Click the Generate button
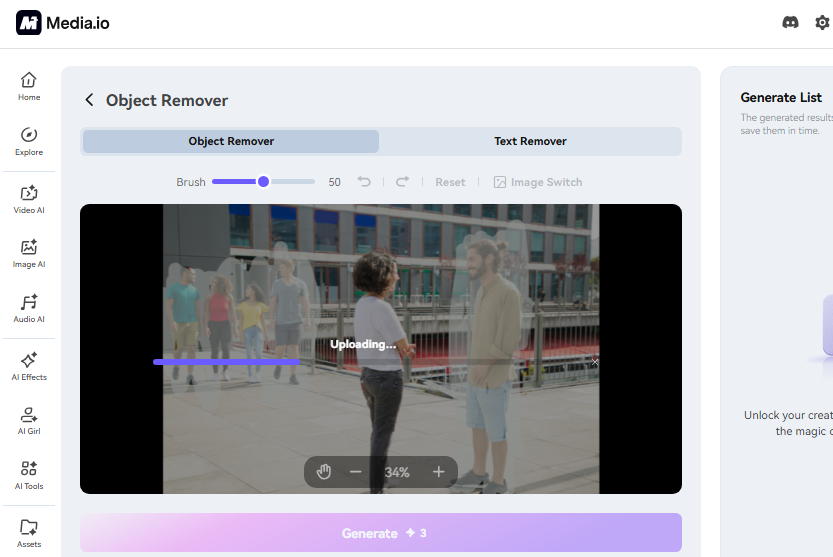This screenshot has width=833, height=557. pos(381,533)
